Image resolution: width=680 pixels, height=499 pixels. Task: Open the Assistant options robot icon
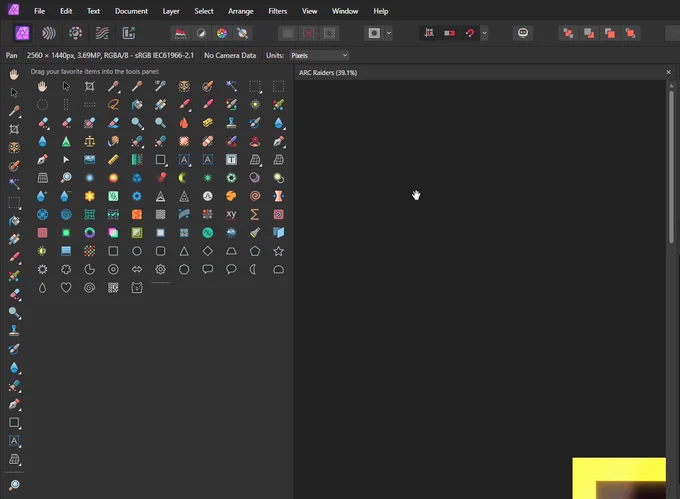pyautogui.click(x=523, y=33)
